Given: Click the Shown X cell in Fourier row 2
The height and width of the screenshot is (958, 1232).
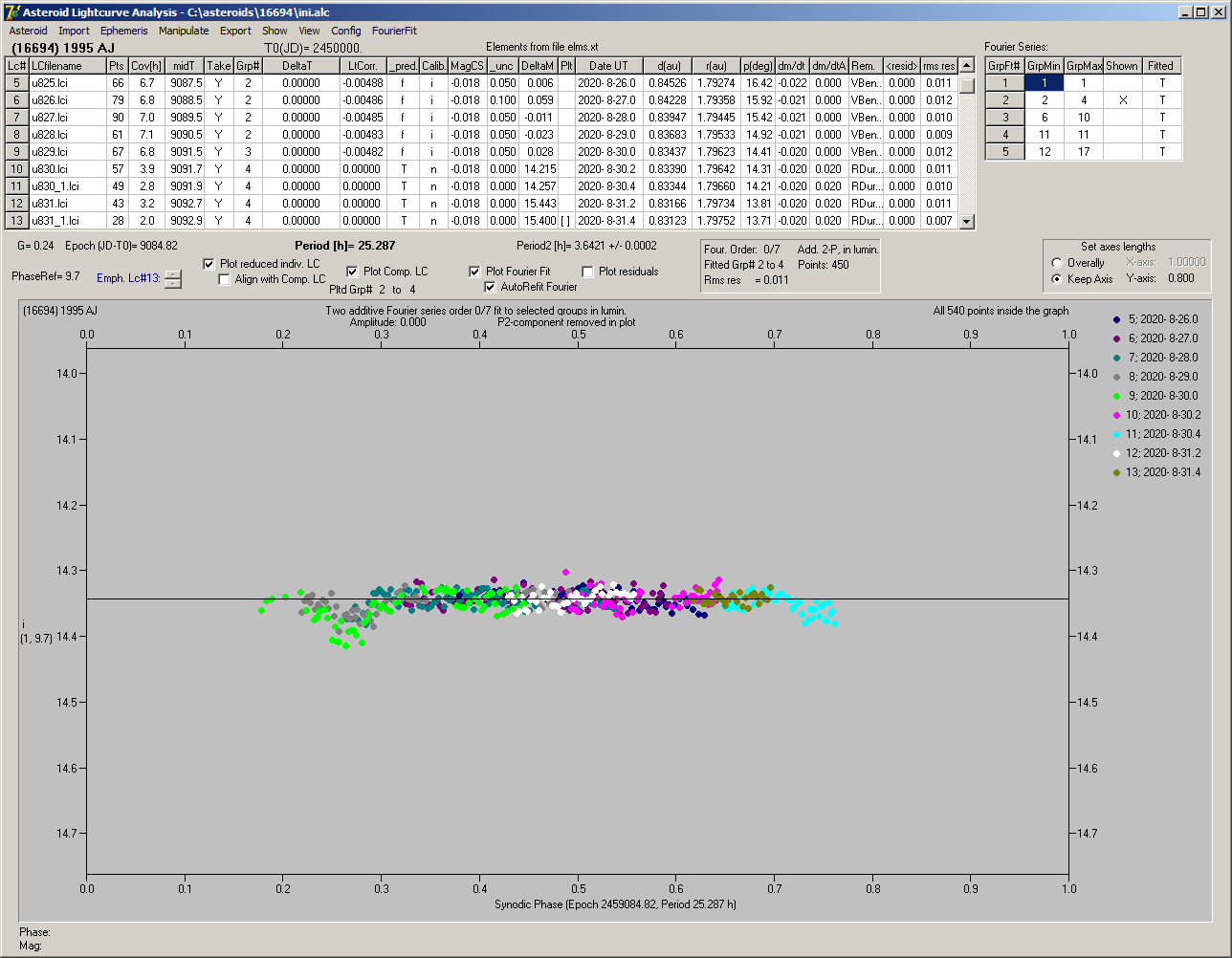Looking at the screenshot, I should click(x=1122, y=100).
